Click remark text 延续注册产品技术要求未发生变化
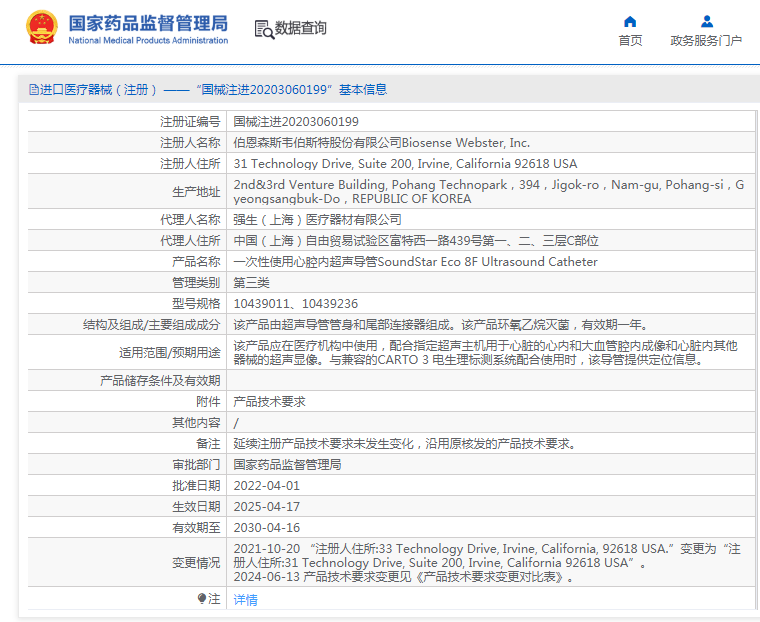Screen dimensions: 760x622 404,444
